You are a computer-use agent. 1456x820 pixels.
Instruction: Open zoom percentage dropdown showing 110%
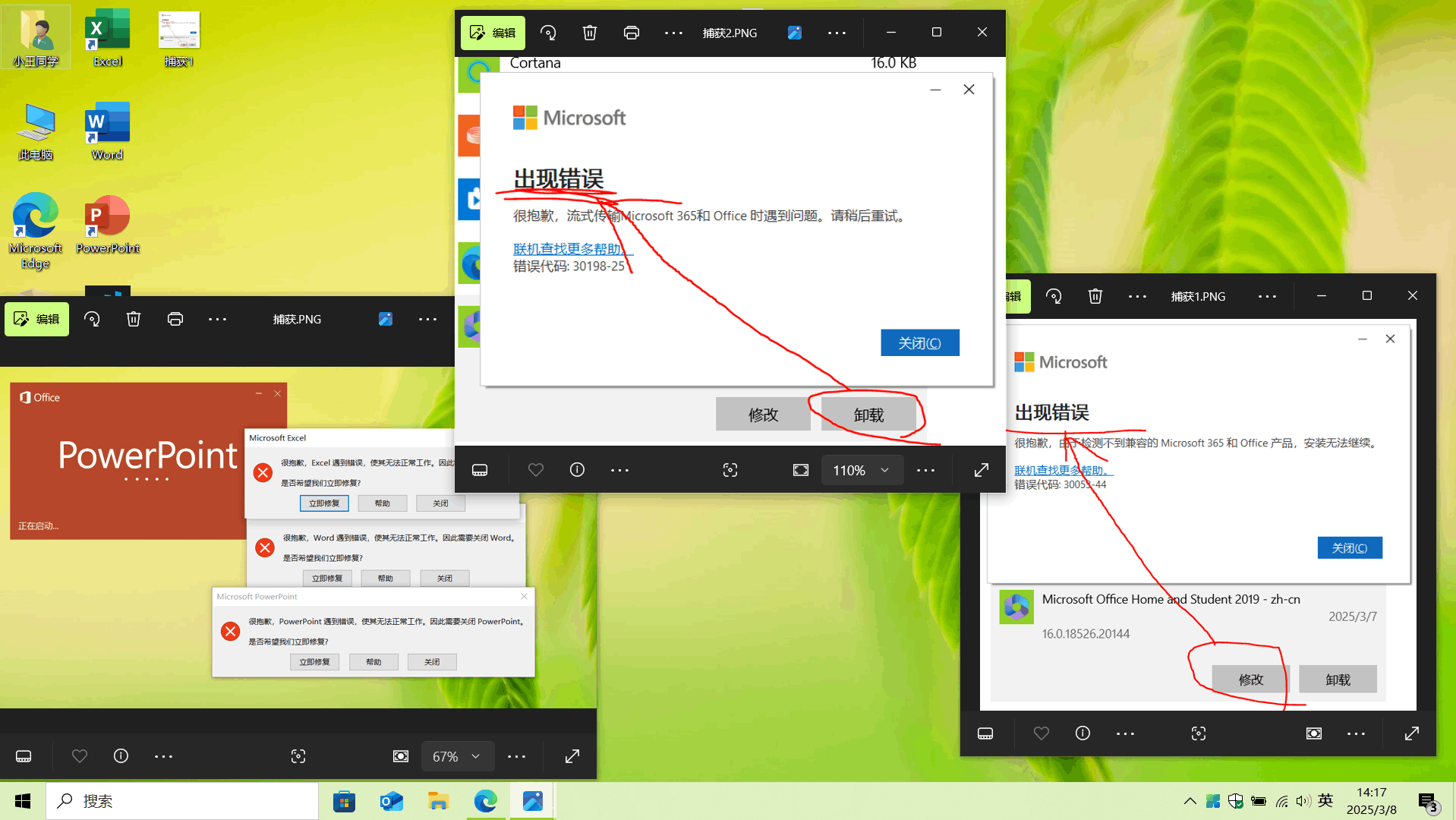point(862,470)
